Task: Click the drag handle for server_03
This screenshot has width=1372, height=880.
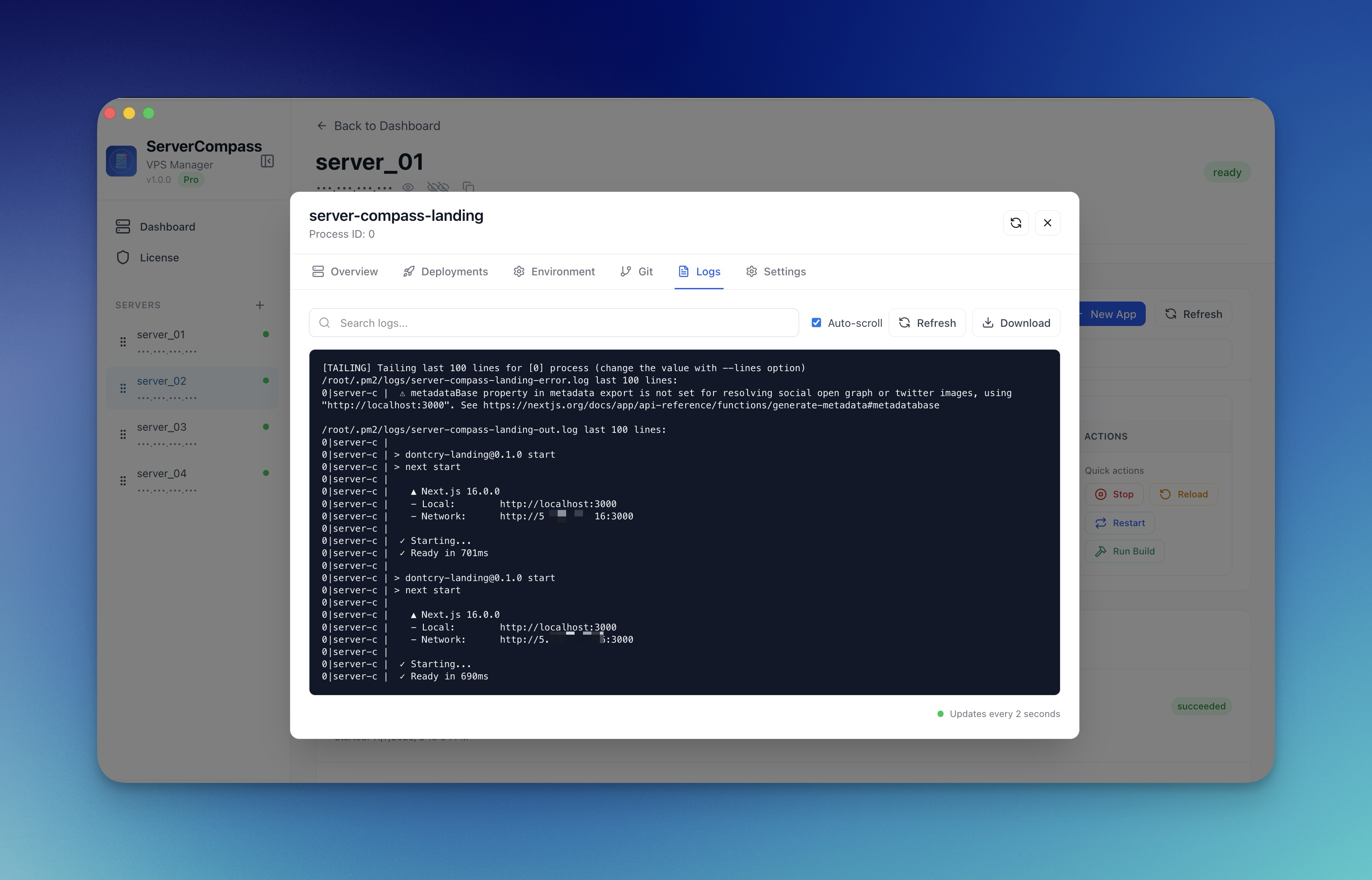Action: click(x=123, y=434)
